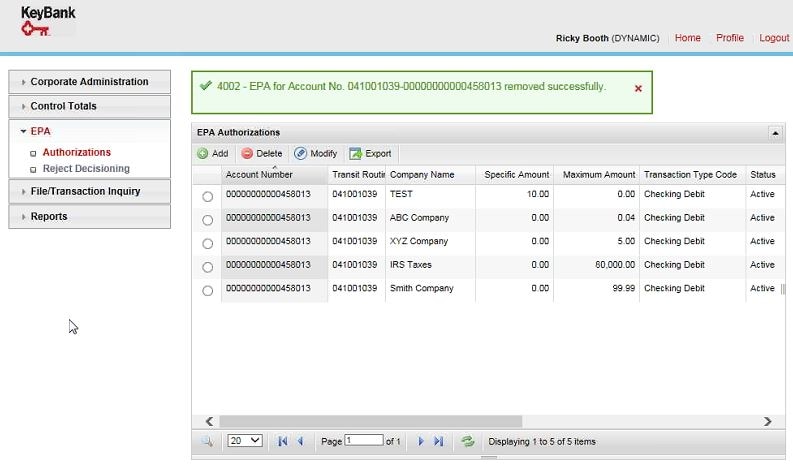The height and width of the screenshot is (465, 793).
Task: Open the Reject Decisioning submenu item
Action: 86,168
